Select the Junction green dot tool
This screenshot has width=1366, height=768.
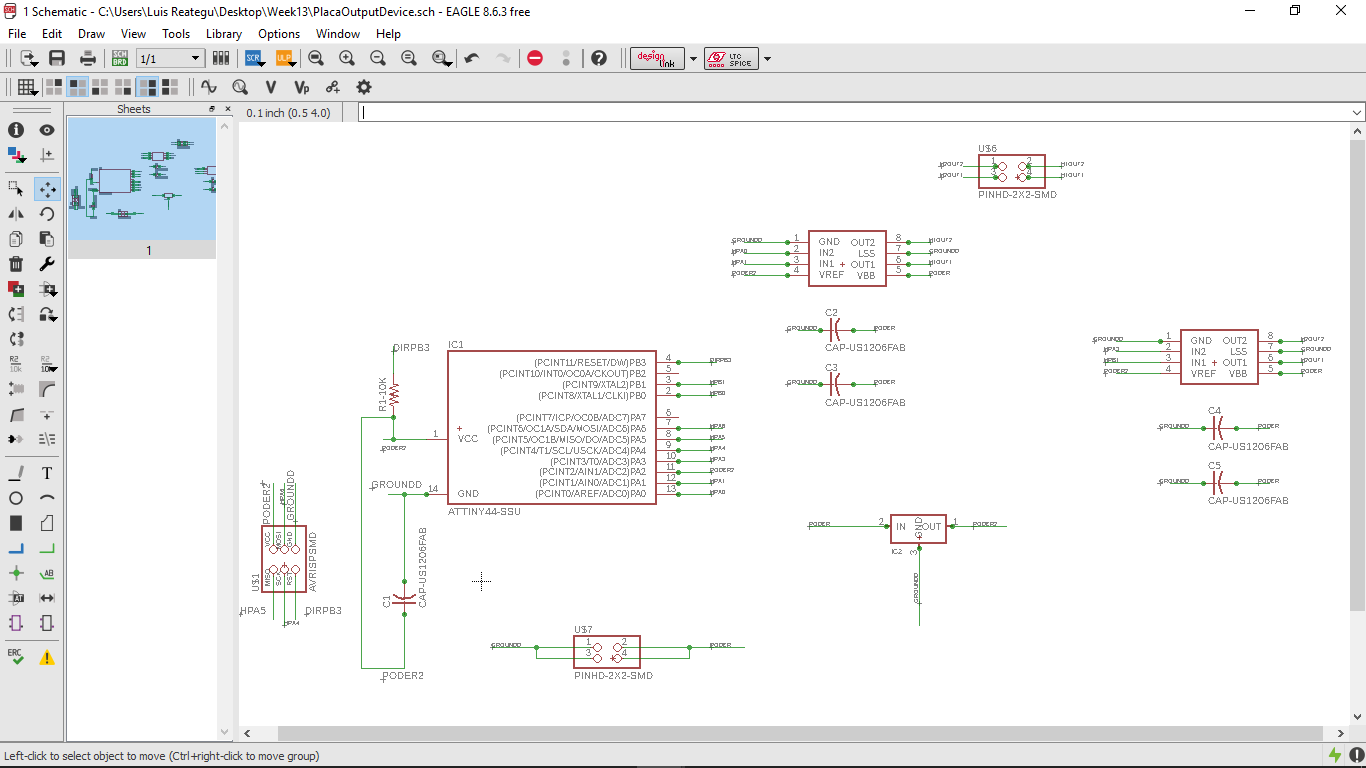(16, 573)
